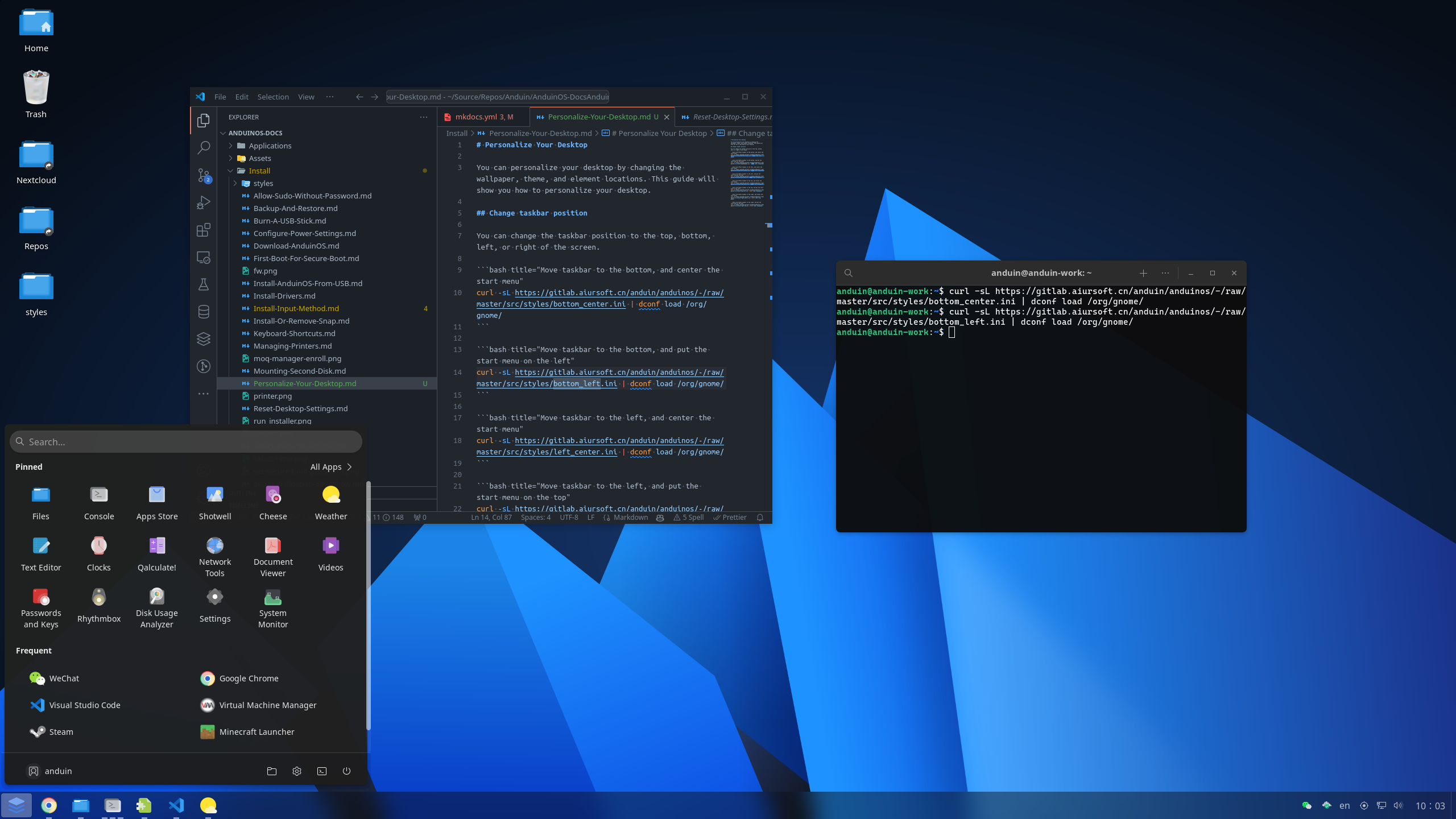The image size is (1456, 819).
Task: Switch to the Reset-Desktop-Settings editor tab
Action: tap(723, 117)
